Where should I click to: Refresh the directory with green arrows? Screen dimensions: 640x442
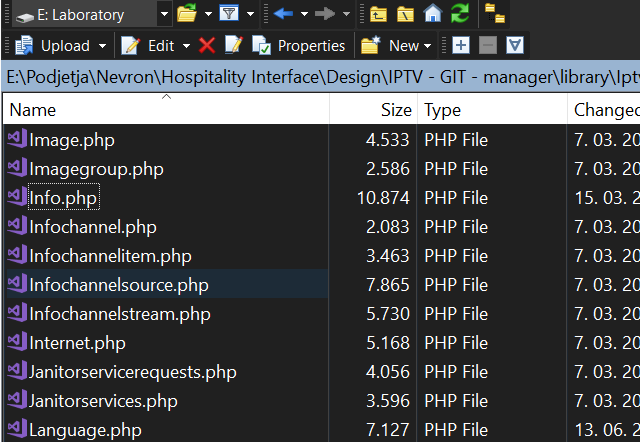click(459, 14)
